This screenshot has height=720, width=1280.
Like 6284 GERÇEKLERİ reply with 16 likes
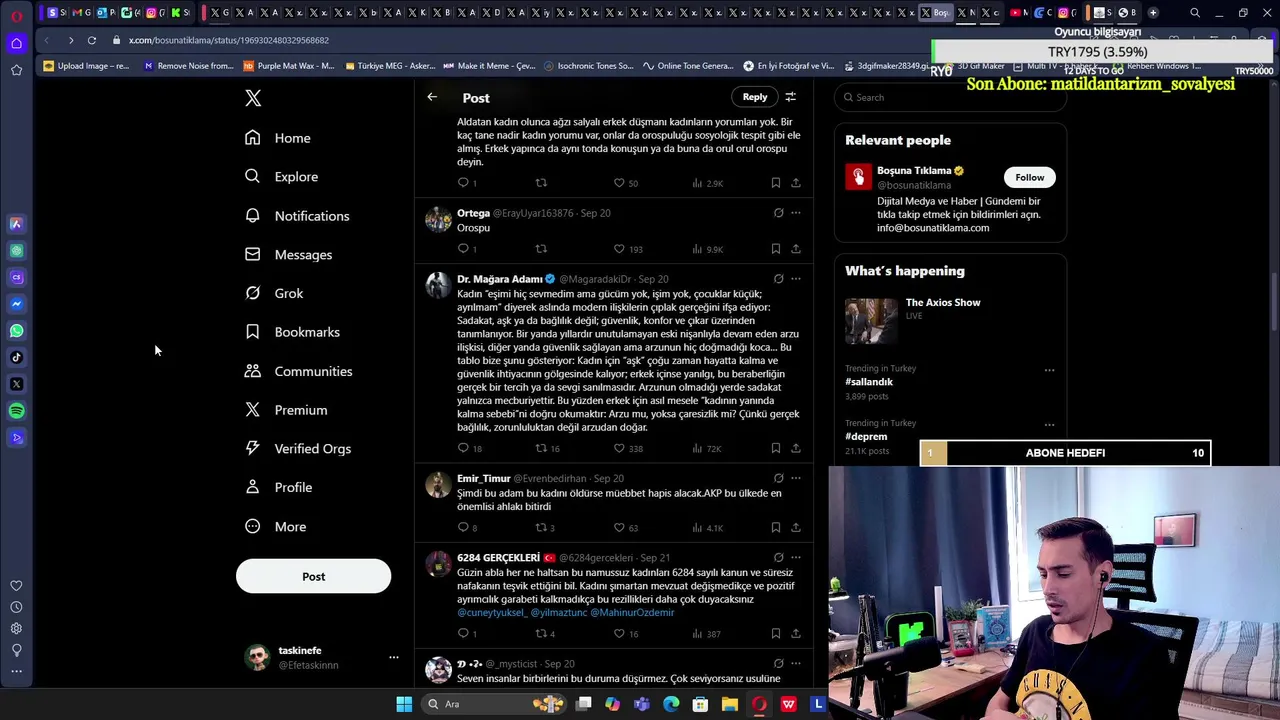coord(619,633)
